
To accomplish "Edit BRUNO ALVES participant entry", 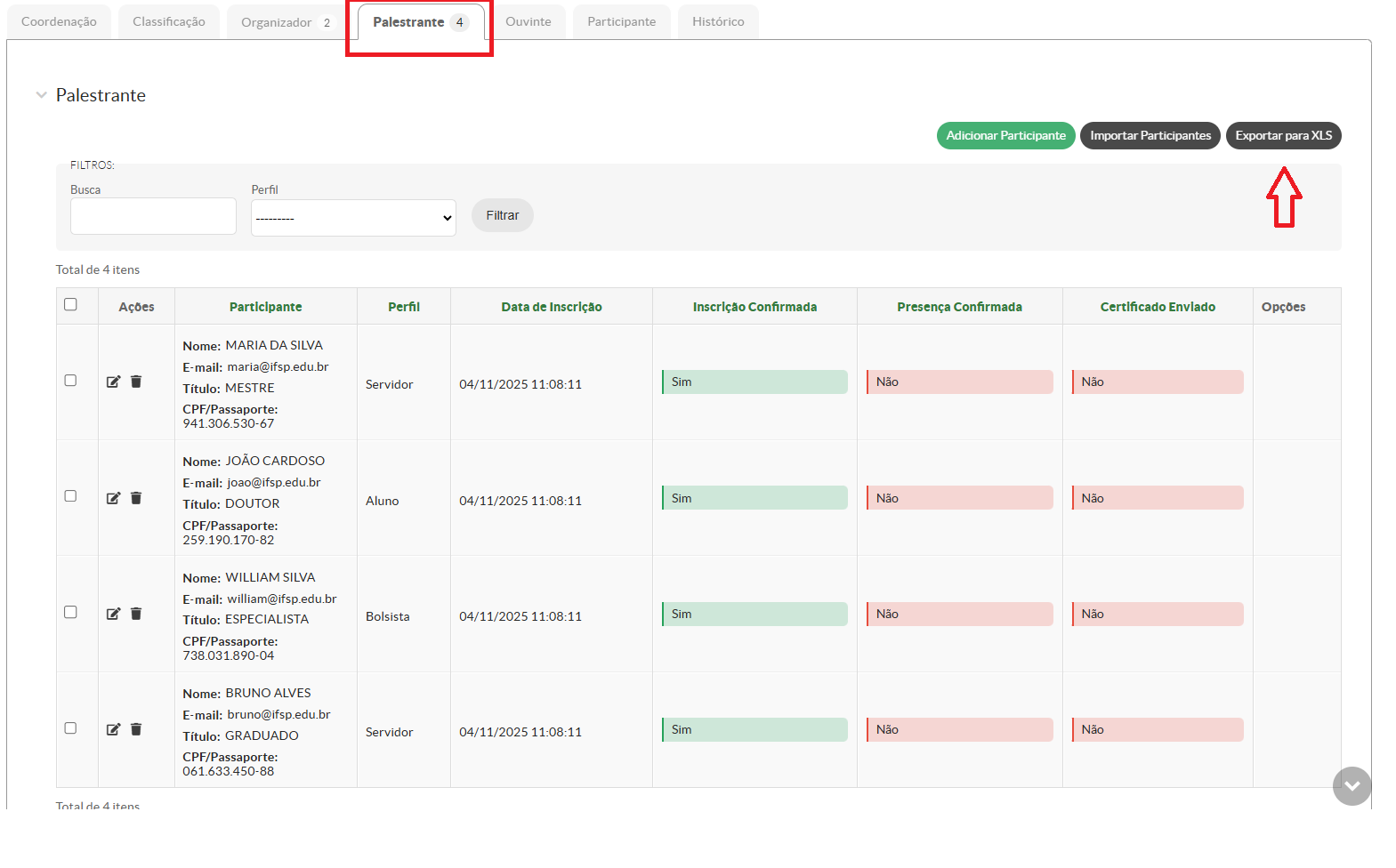I will click(x=113, y=729).
